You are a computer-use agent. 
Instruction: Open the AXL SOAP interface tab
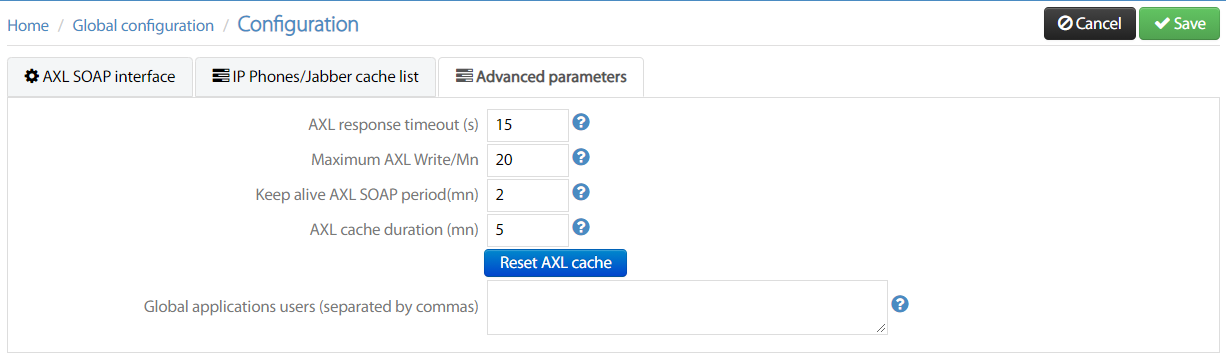99,77
